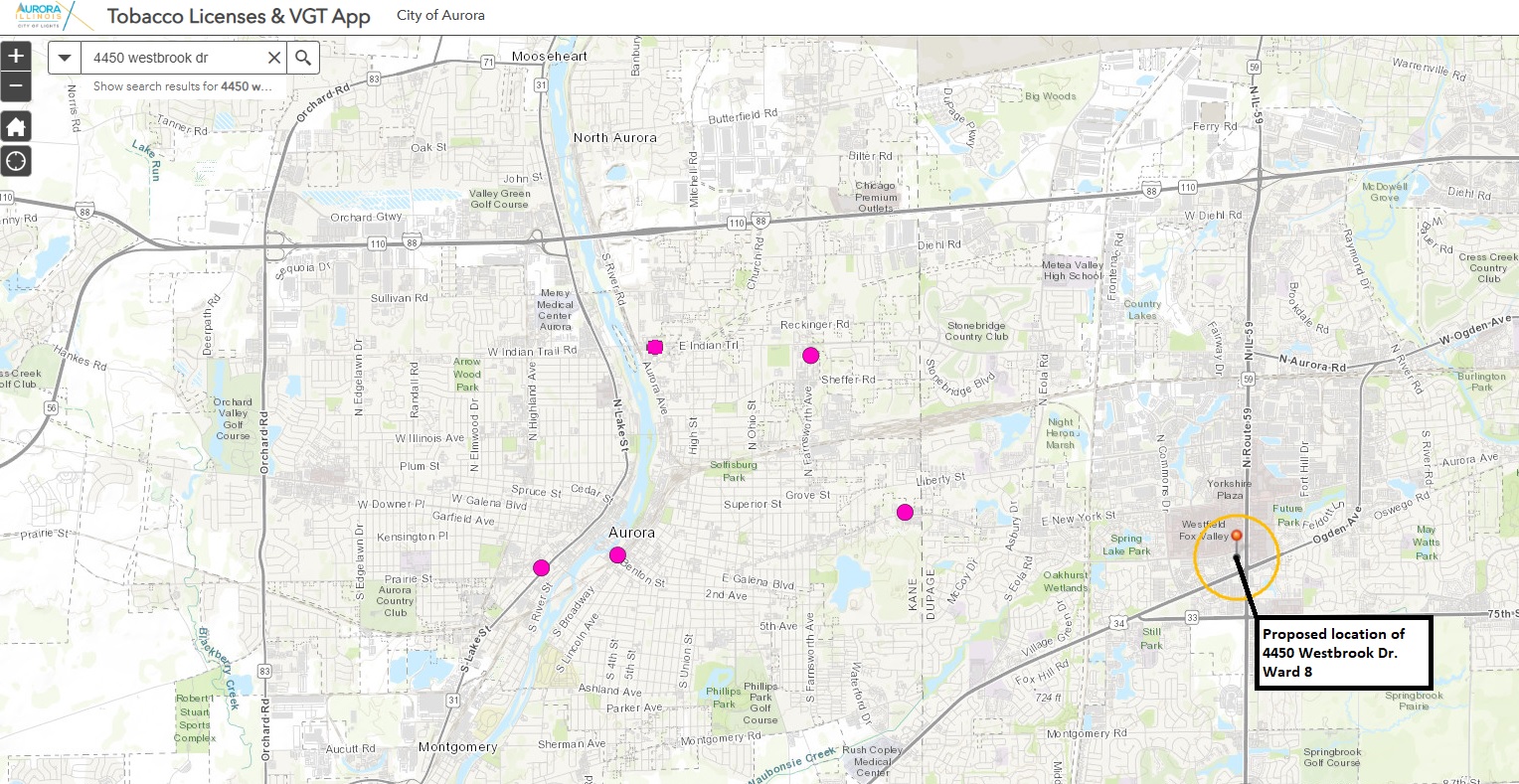
Task: Click the City of Aurora subtitle
Action: [x=440, y=16]
